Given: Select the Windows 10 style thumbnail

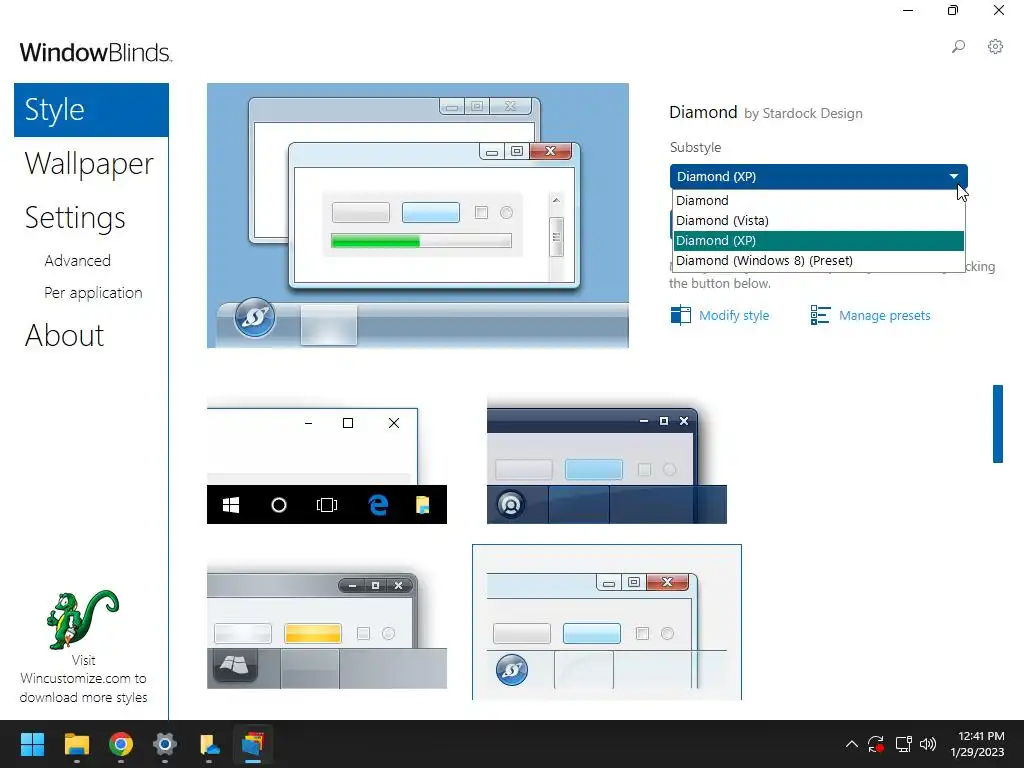Looking at the screenshot, I should click(x=327, y=460).
